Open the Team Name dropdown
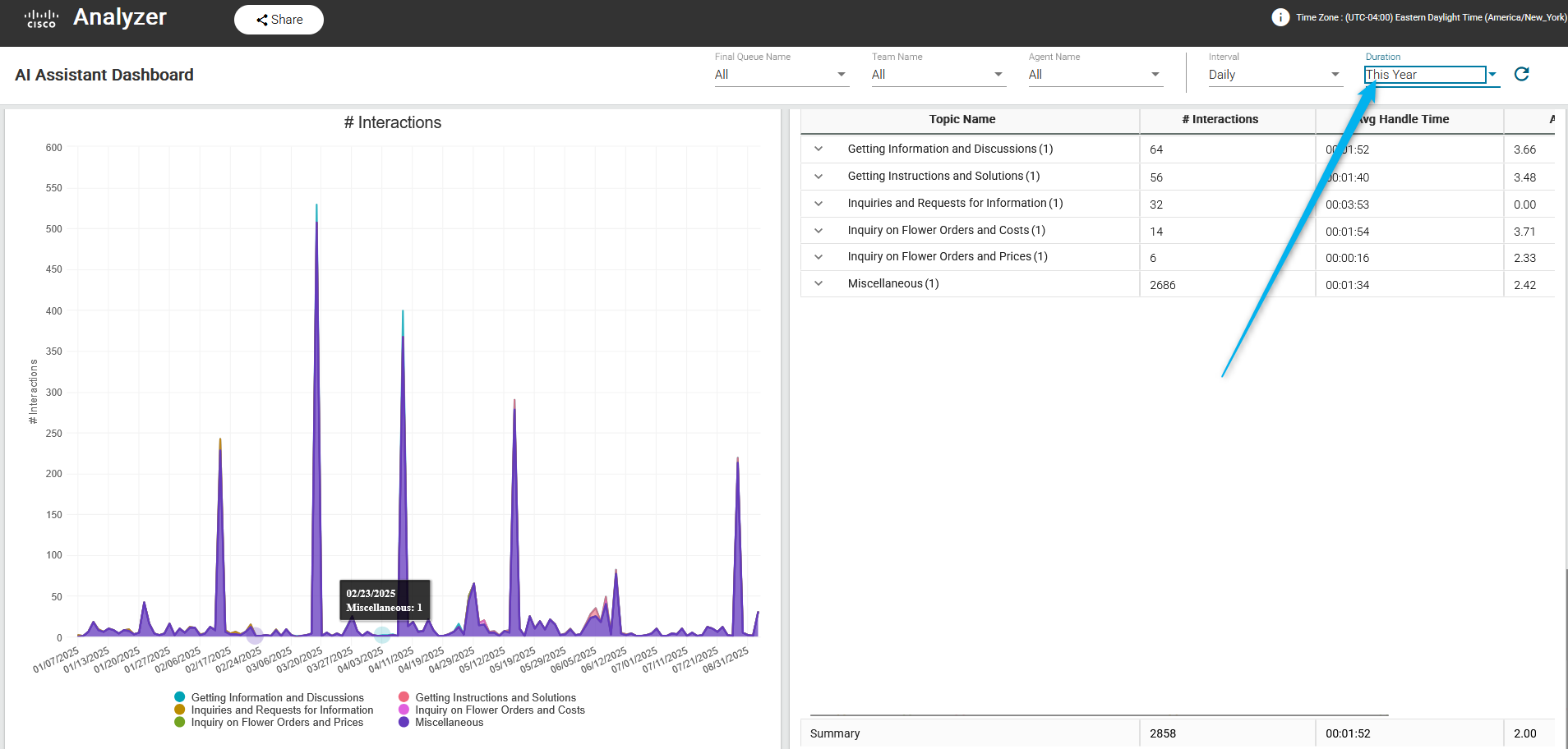The height and width of the screenshot is (749, 1568). [x=937, y=75]
